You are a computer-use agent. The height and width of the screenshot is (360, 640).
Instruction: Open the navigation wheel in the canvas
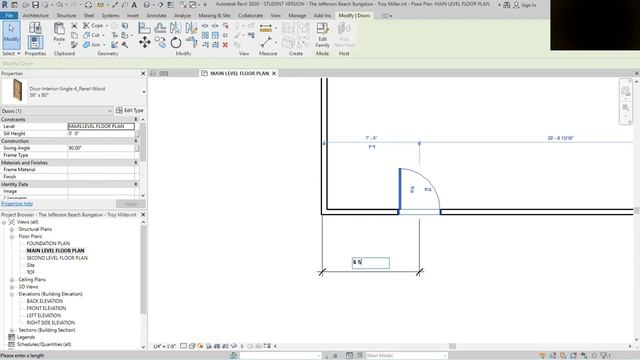pos(625,91)
